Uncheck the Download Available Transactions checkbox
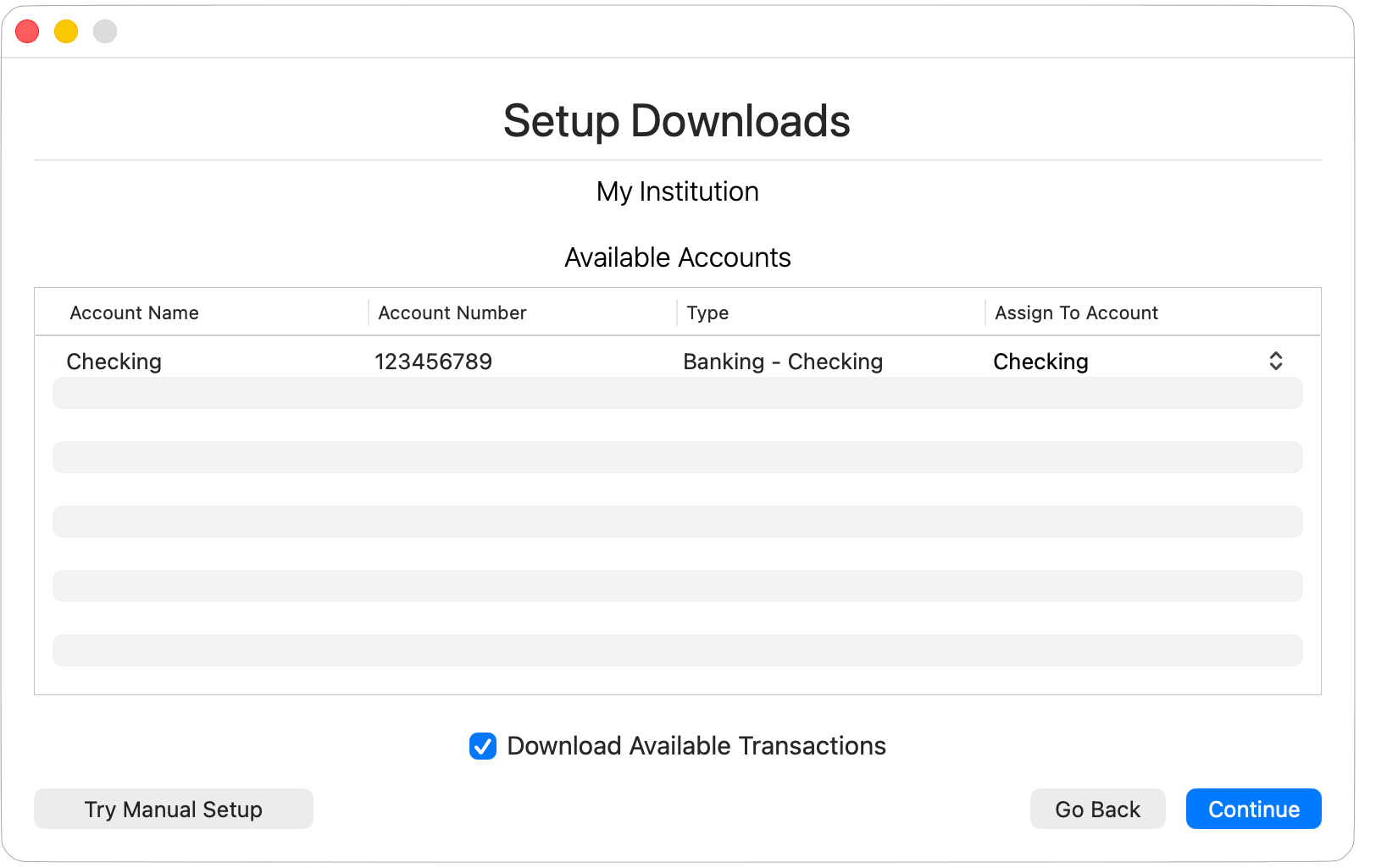The image size is (1398, 868). pos(483,746)
